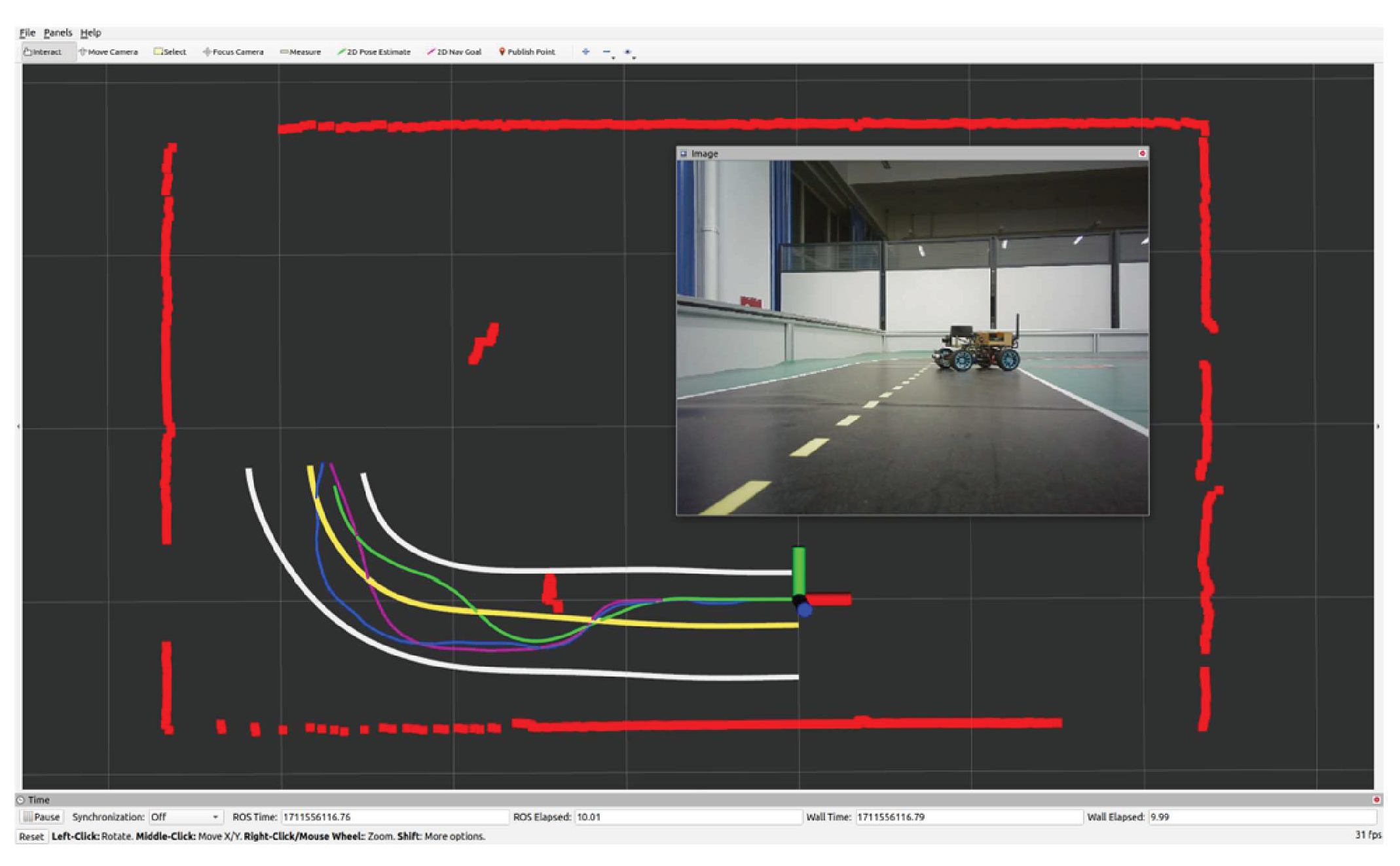Screen dimensions: 1400x866
Task: Activate the Publish Point tool
Action: pos(526,52)
